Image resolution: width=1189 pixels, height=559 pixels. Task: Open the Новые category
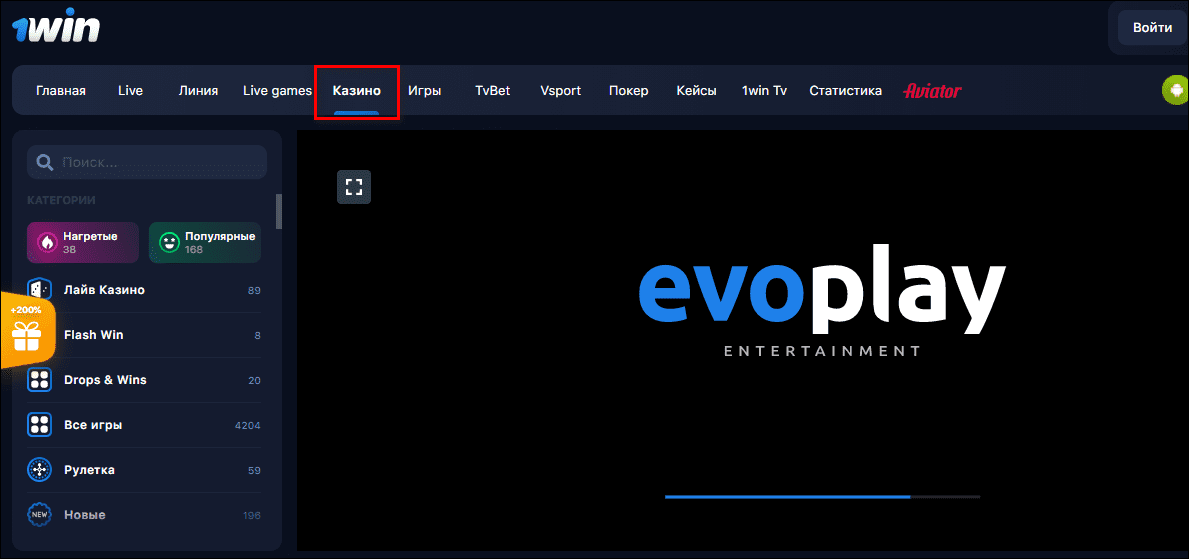pos(144,515)
